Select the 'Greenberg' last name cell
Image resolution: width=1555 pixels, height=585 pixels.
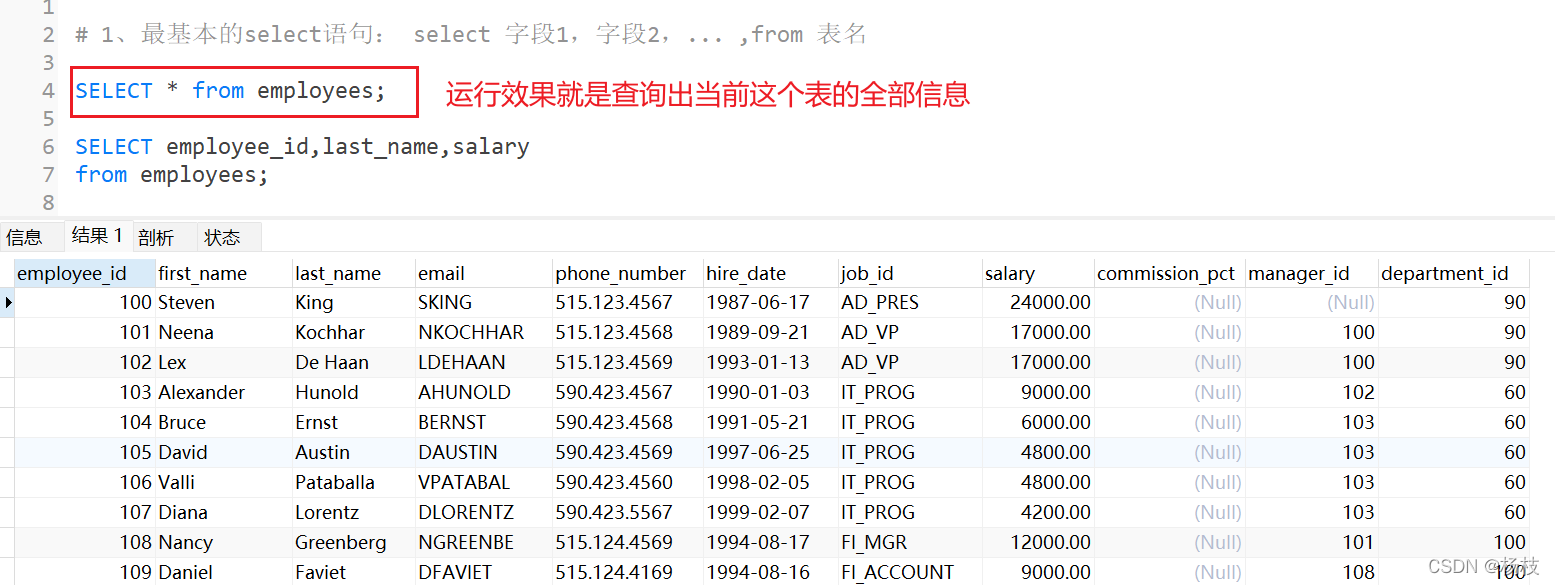[354, 542]
